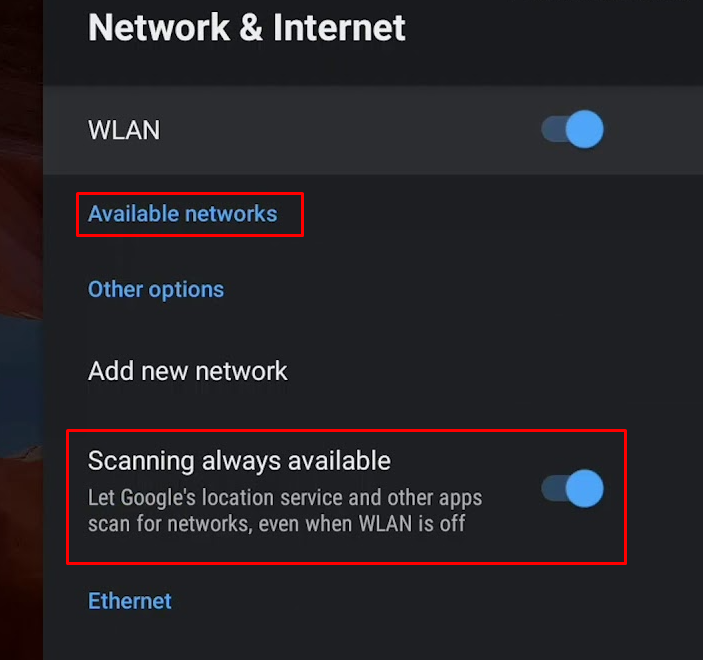Click the Network & Internet page title

coord(247,27)
